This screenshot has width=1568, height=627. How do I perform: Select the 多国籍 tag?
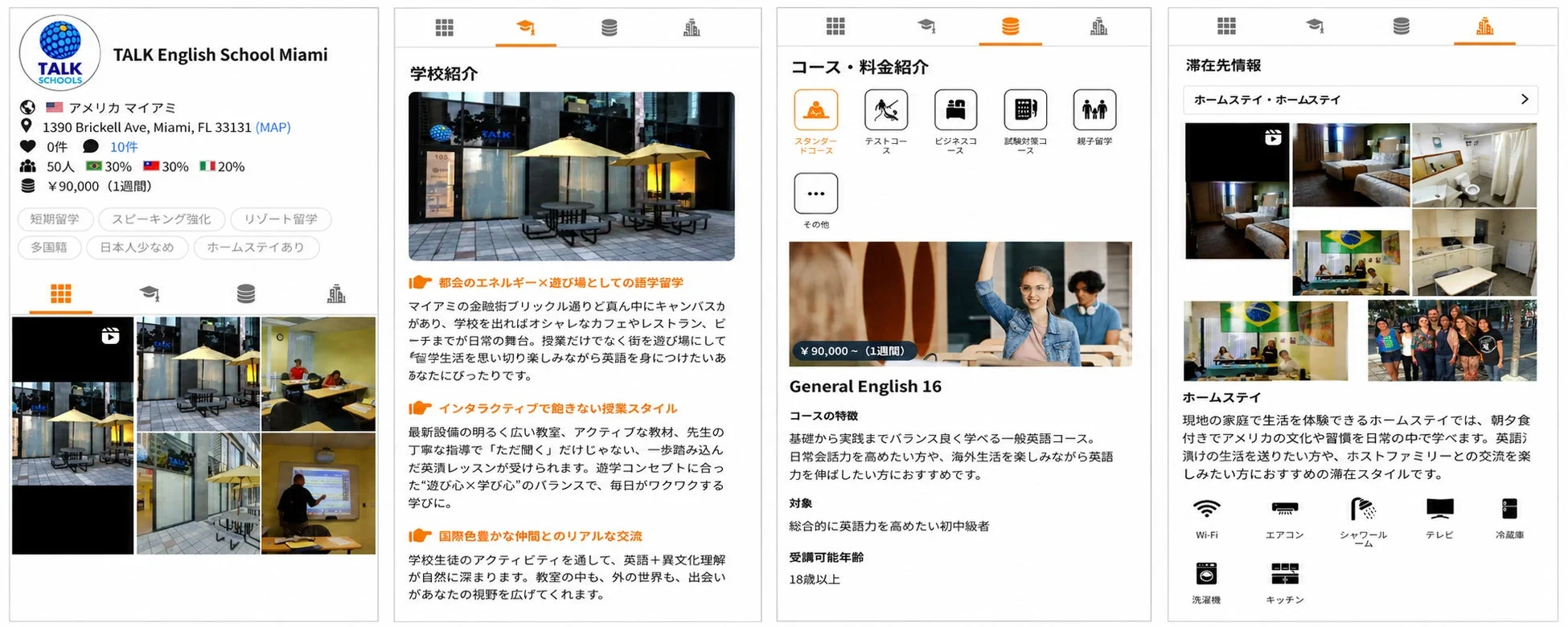point(49,247)
